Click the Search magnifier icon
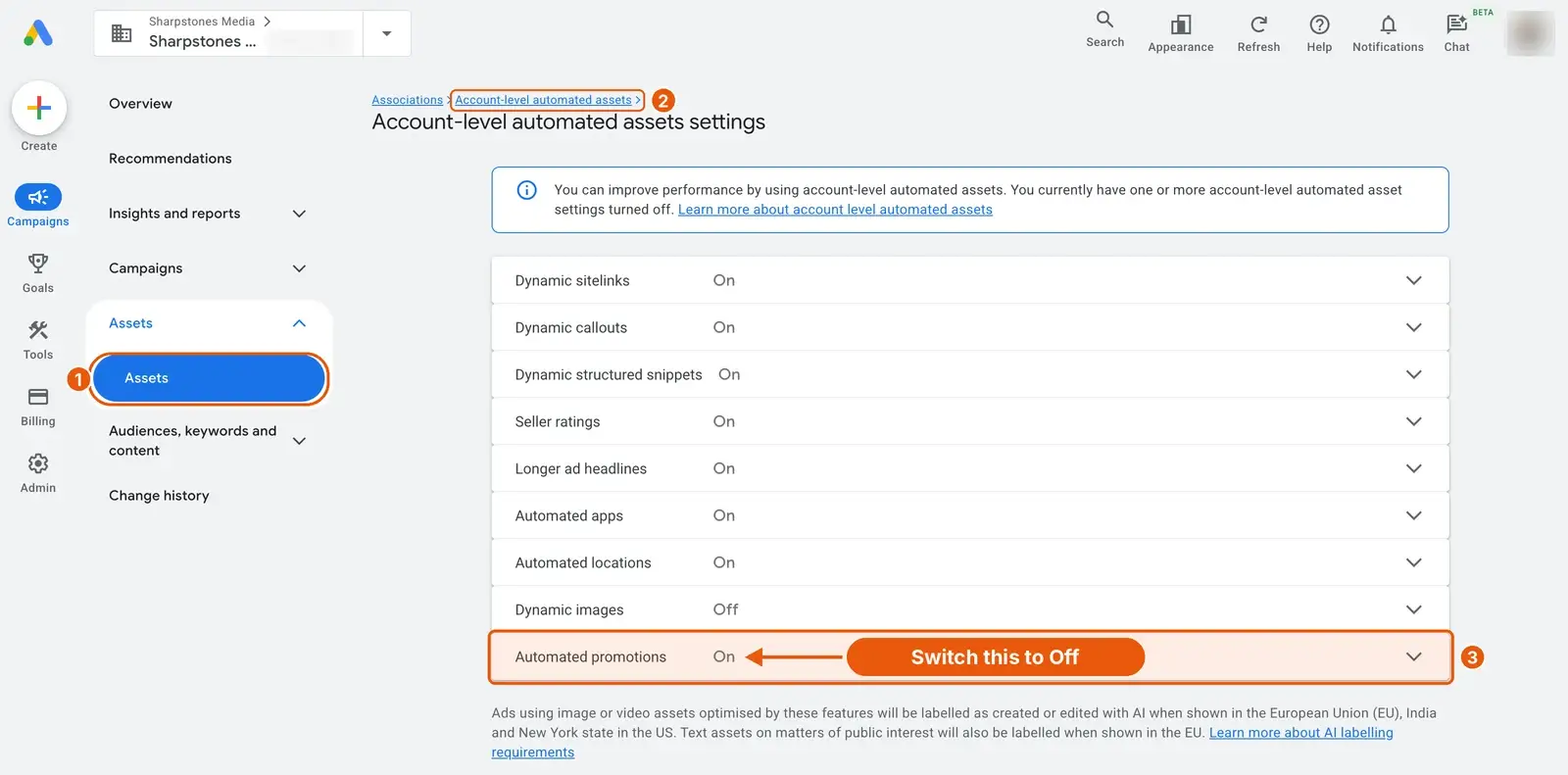This screenshot has width=1568, height=775. [x=1104, y=20]
